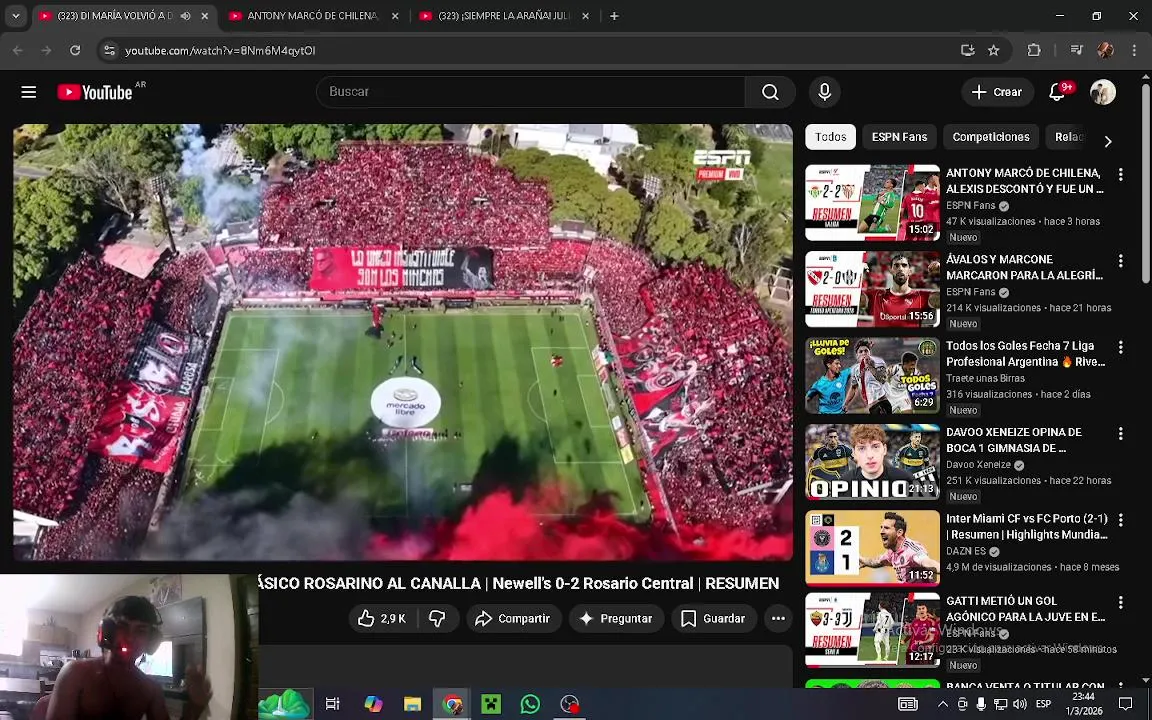The height and width of the screenshot is (720, 1152).
Task: Open the 21:13 OPINIÓN thumbnail
Action: tap(872, 462)
